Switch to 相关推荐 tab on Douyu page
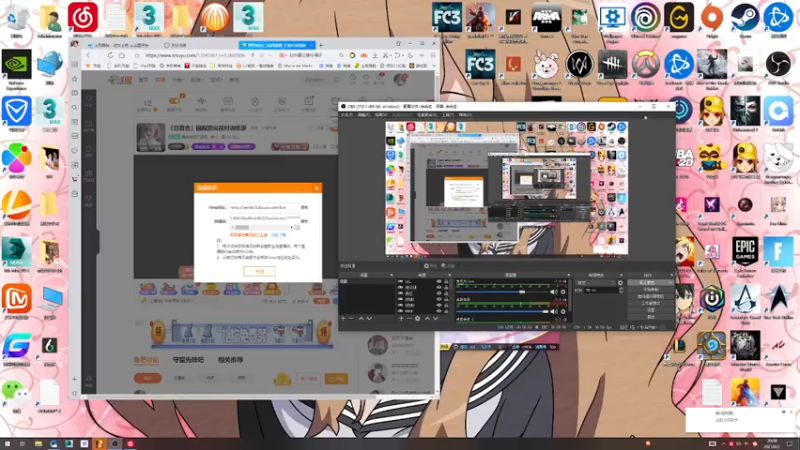This screenshot has width=800, height=450. 231,360
